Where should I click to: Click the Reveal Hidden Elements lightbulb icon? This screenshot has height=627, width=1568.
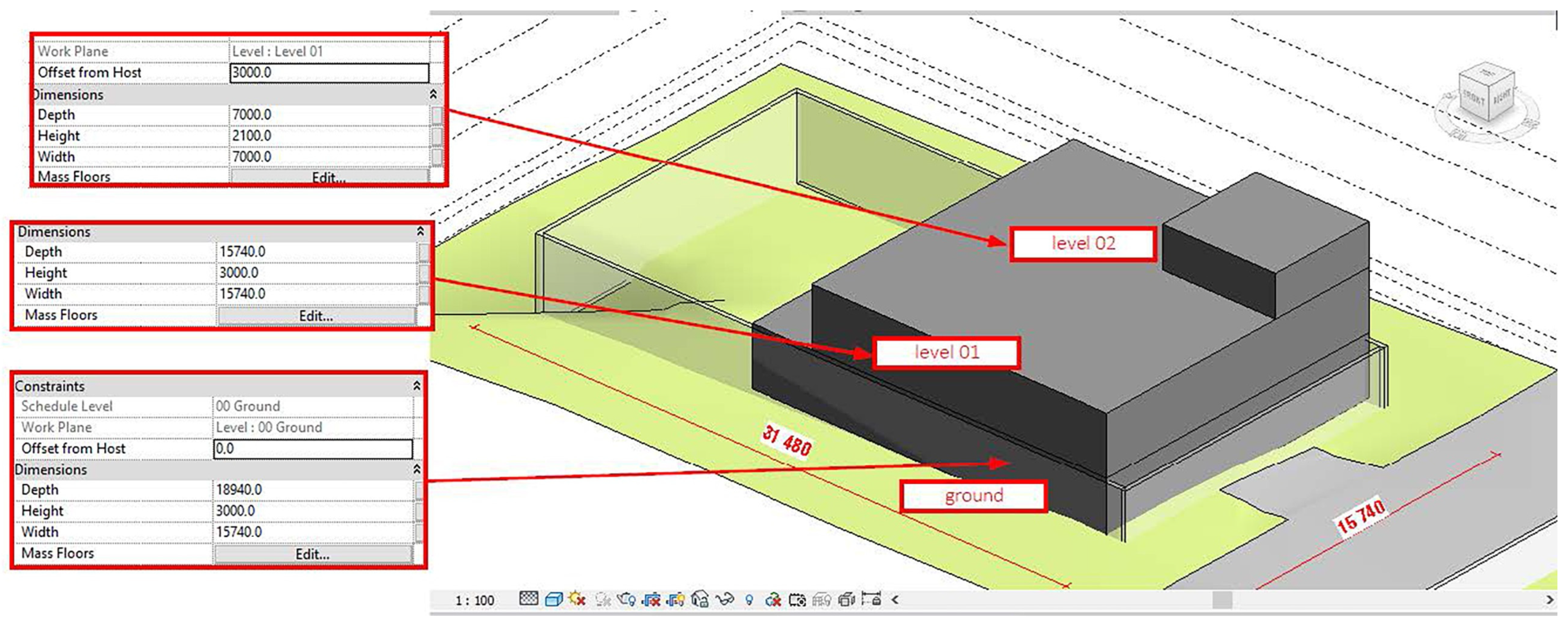[x=750, y=599]
